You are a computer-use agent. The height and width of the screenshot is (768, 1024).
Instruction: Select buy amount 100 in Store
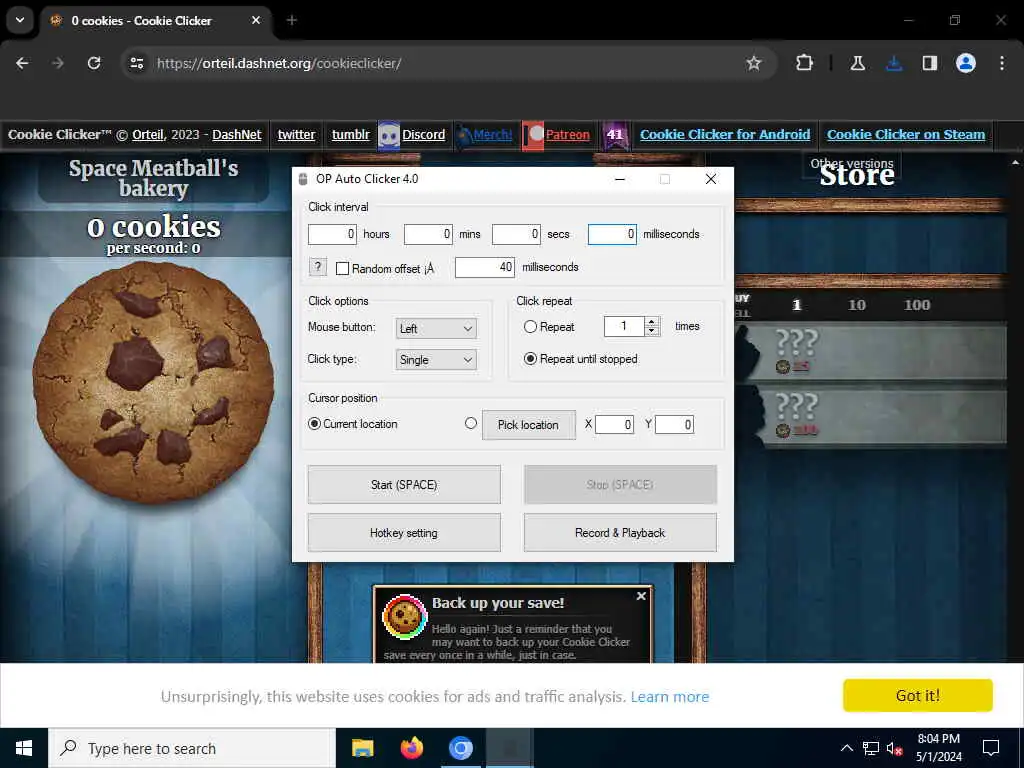pos(917,305)
